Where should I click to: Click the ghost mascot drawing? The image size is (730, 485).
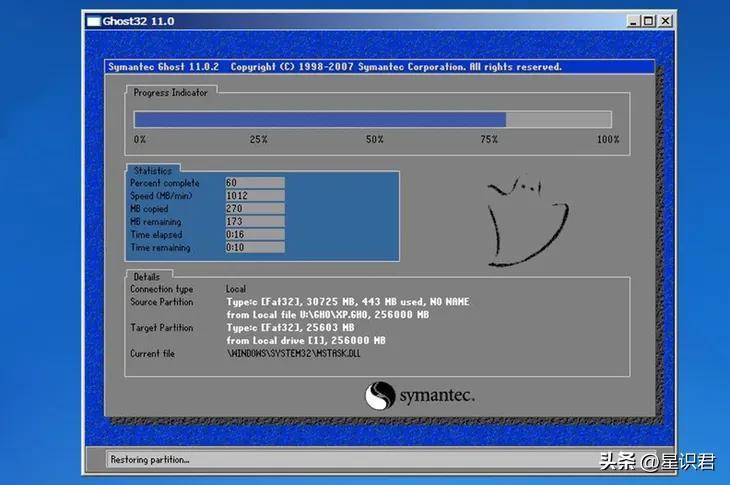pyautogui.click(x=528, y=222)
